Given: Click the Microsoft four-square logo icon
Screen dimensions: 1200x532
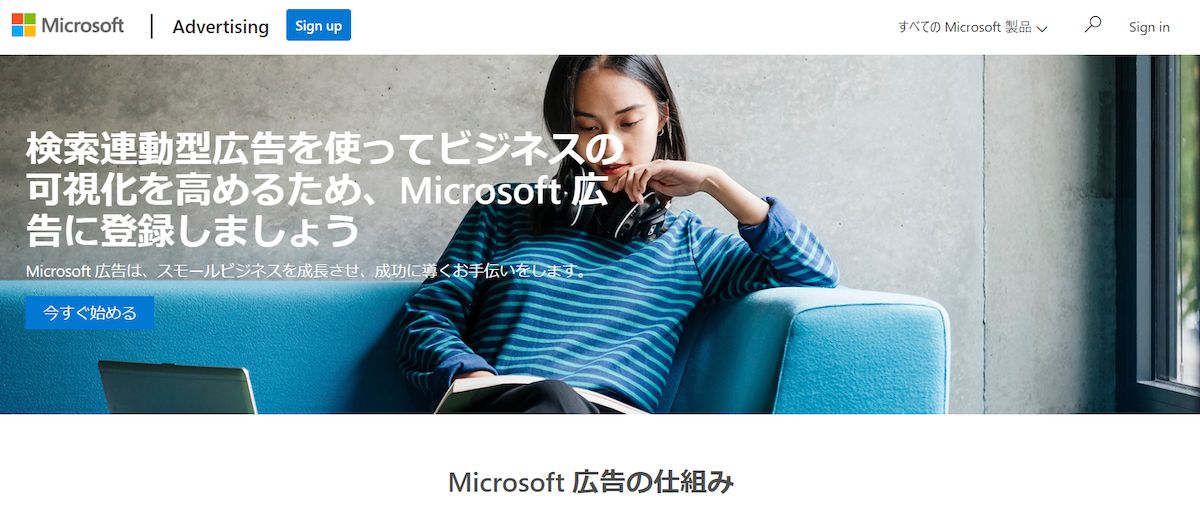Looking at the screenshot, I should pyautogui.click(x=23, y=25).
